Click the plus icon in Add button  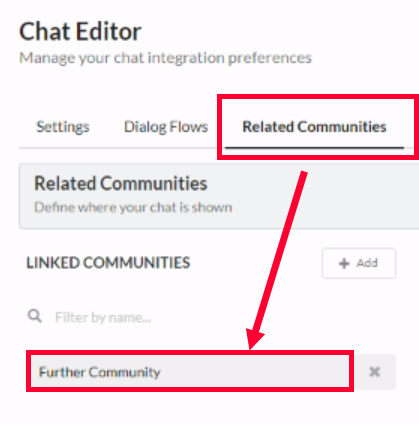344,263
